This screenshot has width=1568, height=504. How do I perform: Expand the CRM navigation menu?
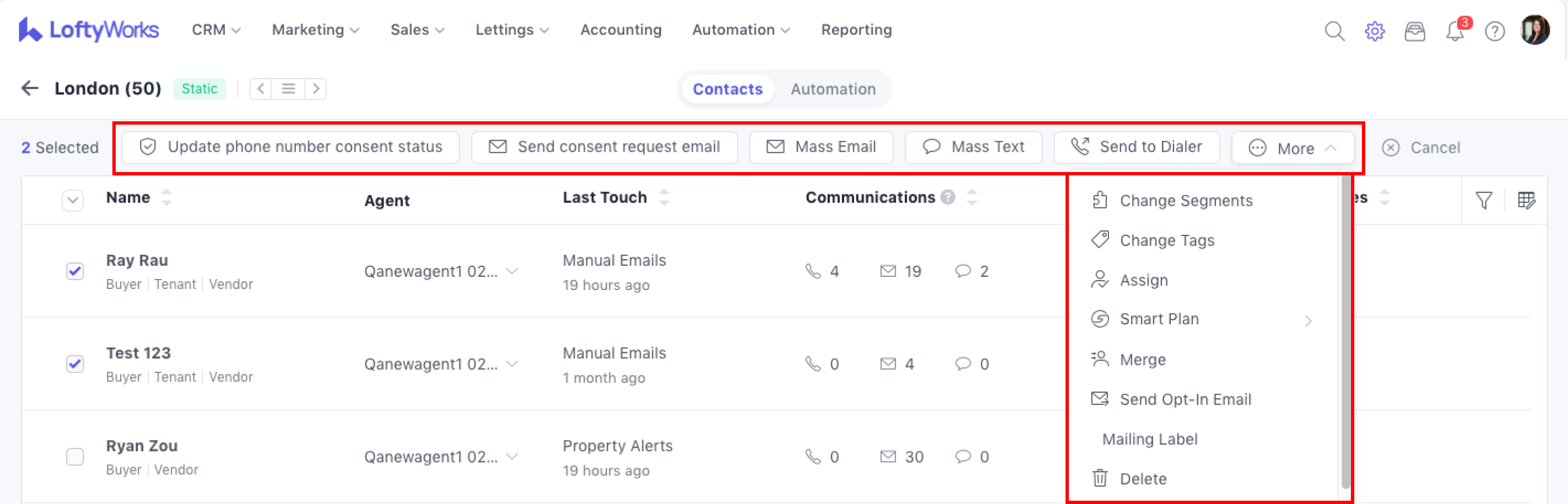[216, 30]
